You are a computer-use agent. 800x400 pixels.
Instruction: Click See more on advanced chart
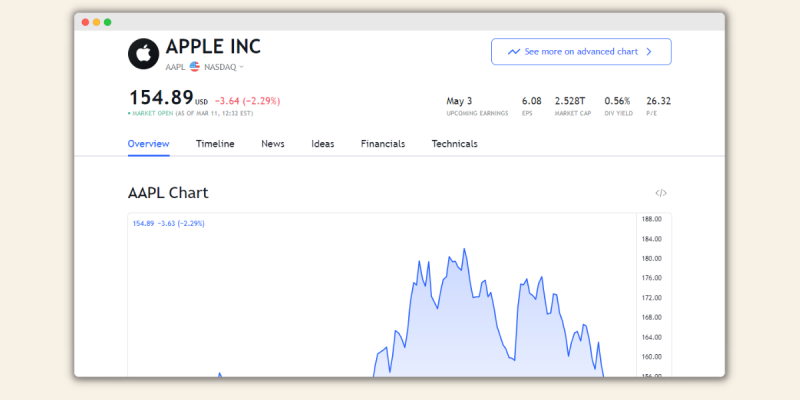[x=581, y=52]
